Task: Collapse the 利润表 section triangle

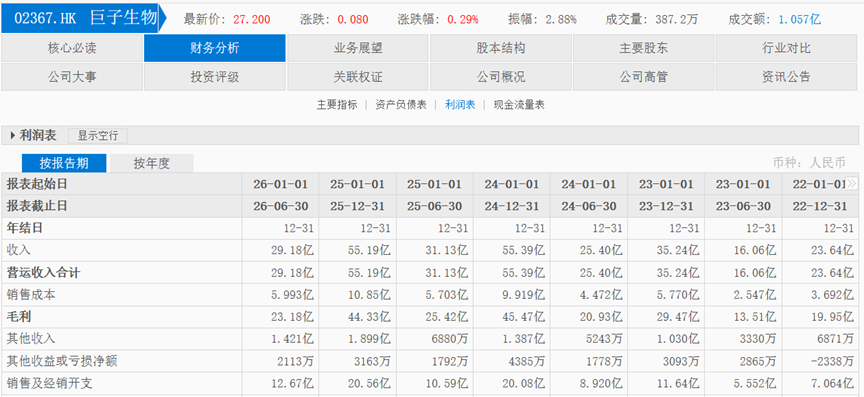Action: click(x=13, y=136)
